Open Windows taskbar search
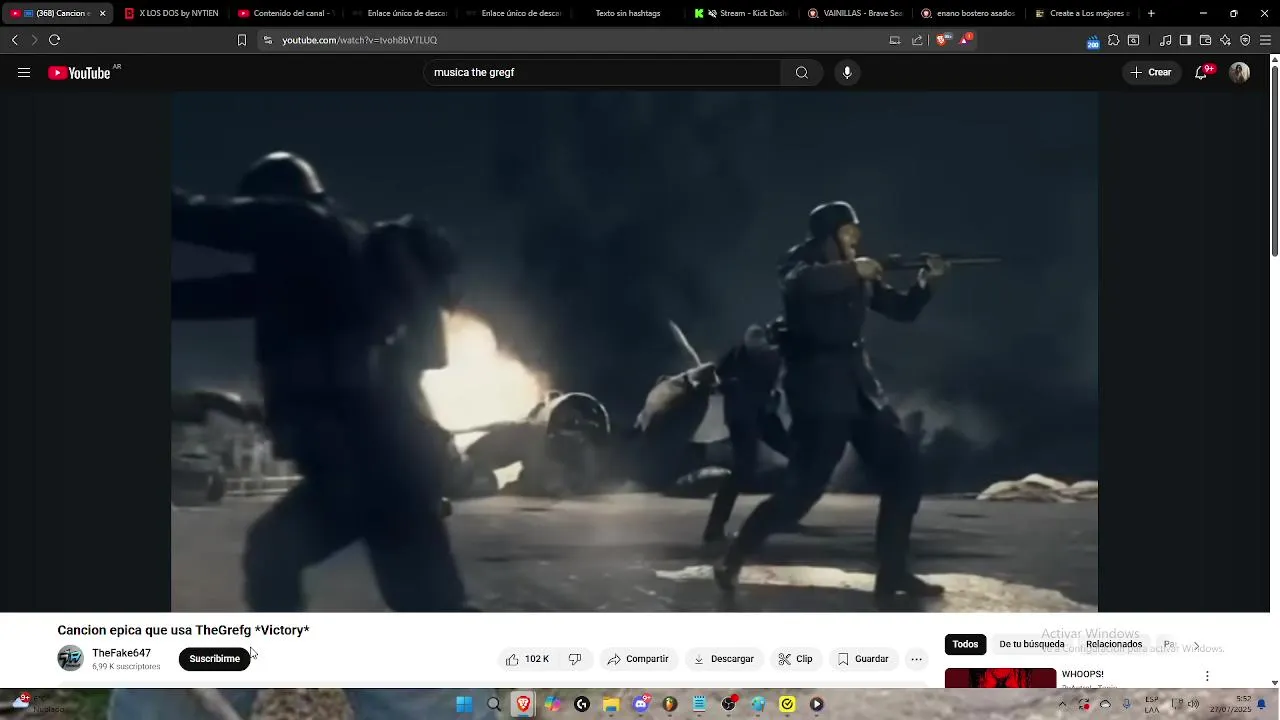The width and height of the screenshot is (1280, 720). point(493,704)
